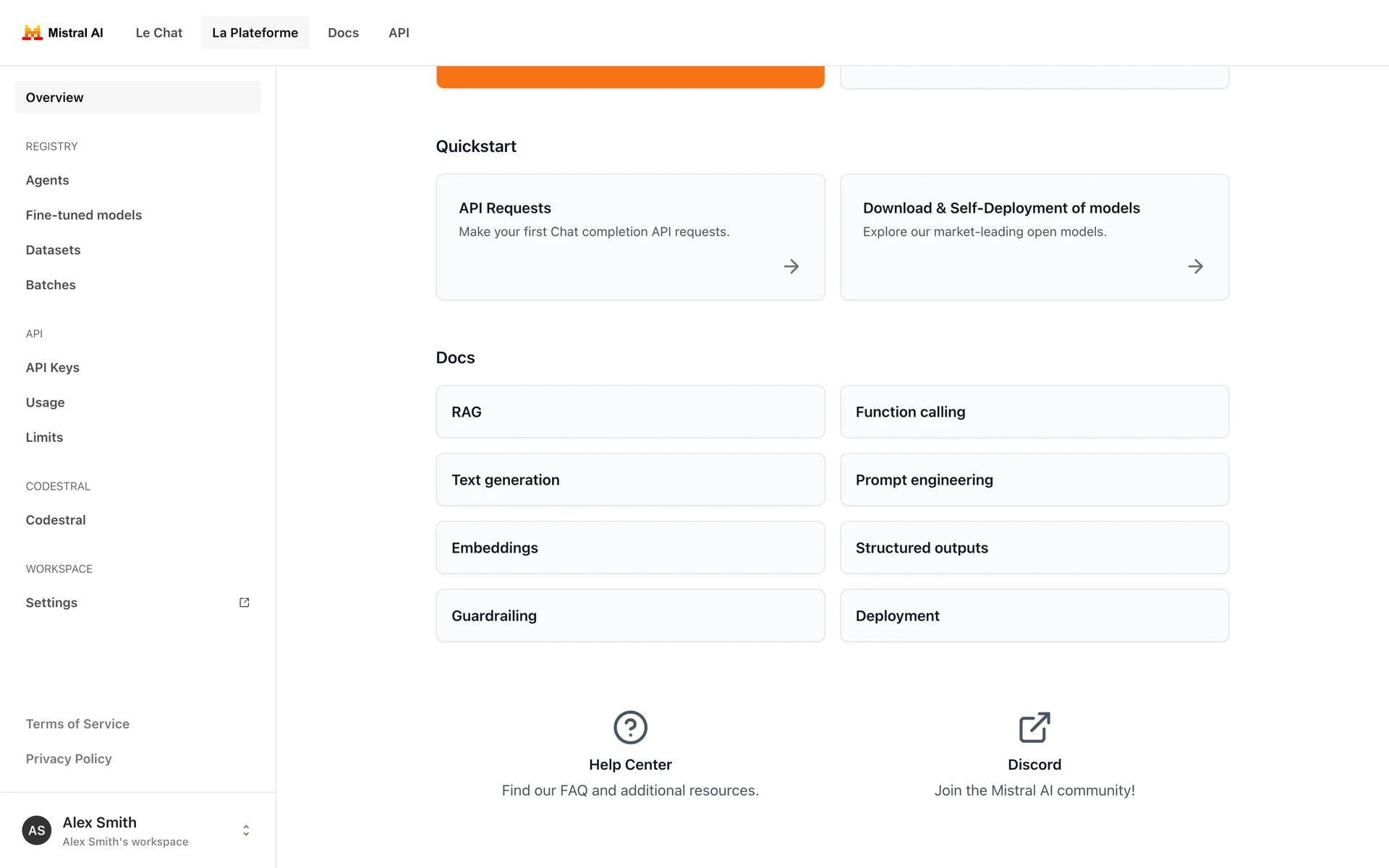The image size is (1389, 868).
Task: Open the Codestral sidebar item
Action: click(56, 520)
